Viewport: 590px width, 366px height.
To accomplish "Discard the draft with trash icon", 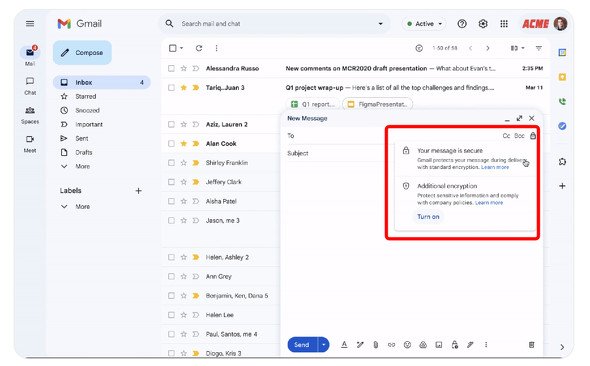I will 531,345.
